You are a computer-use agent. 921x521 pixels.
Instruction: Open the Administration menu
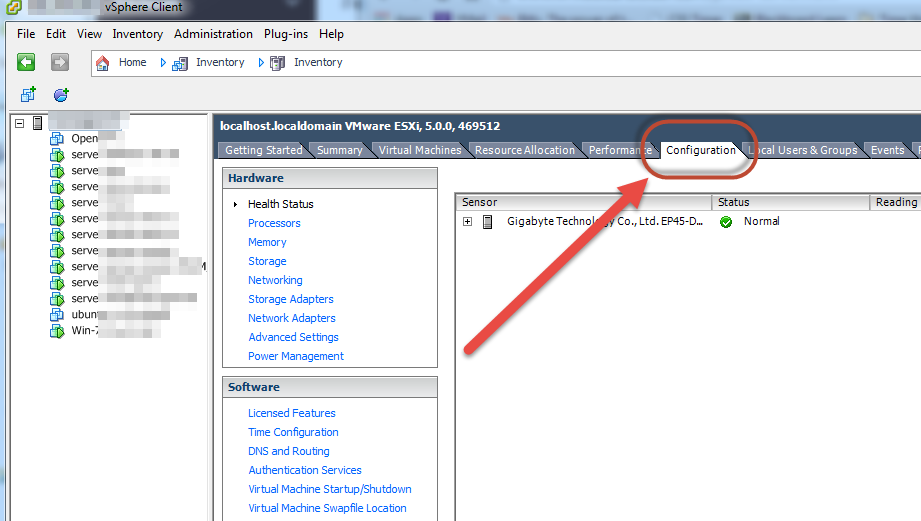click(213, 34)
